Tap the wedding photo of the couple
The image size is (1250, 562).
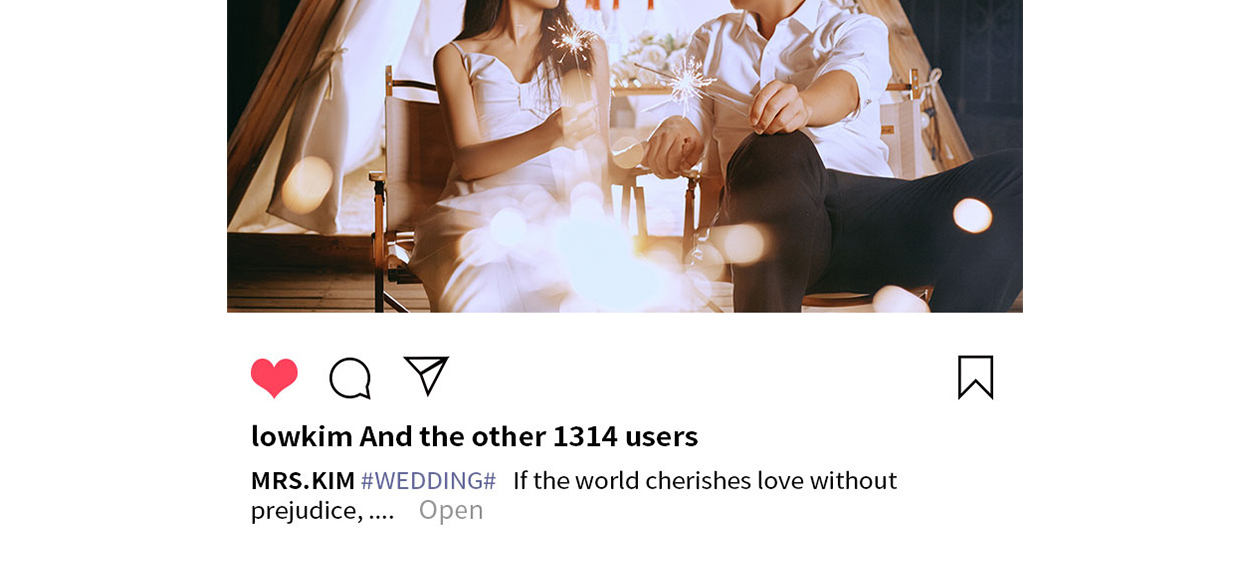point(625,156)
